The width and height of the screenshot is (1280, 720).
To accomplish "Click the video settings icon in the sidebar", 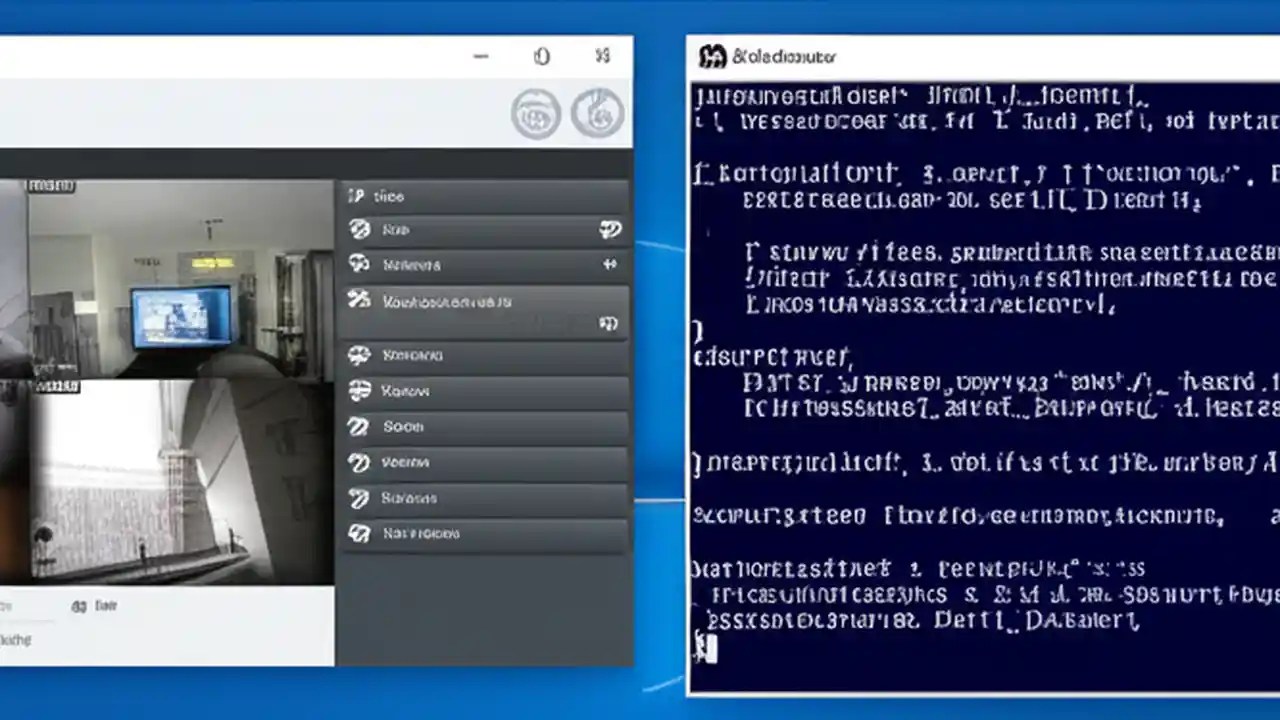I will (x=360, y=462).
